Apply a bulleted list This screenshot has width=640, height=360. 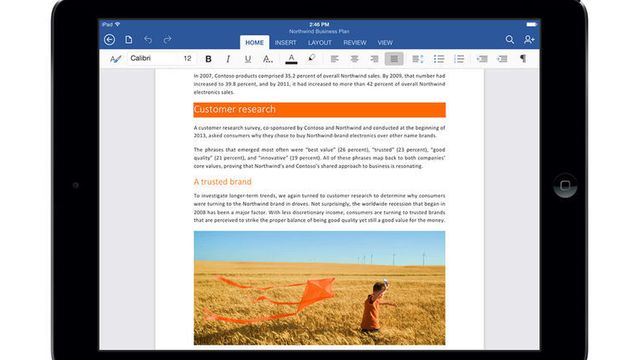[x=439, y=59]
